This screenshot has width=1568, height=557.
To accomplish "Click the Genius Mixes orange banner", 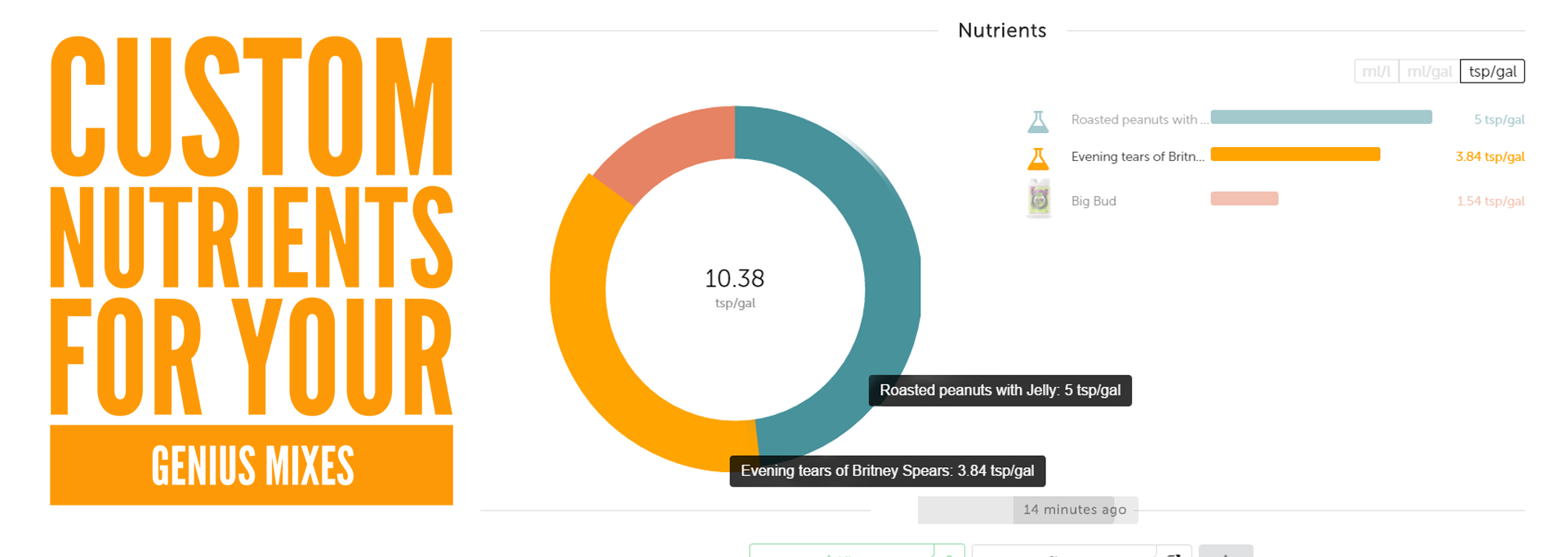I will (252, 465).
